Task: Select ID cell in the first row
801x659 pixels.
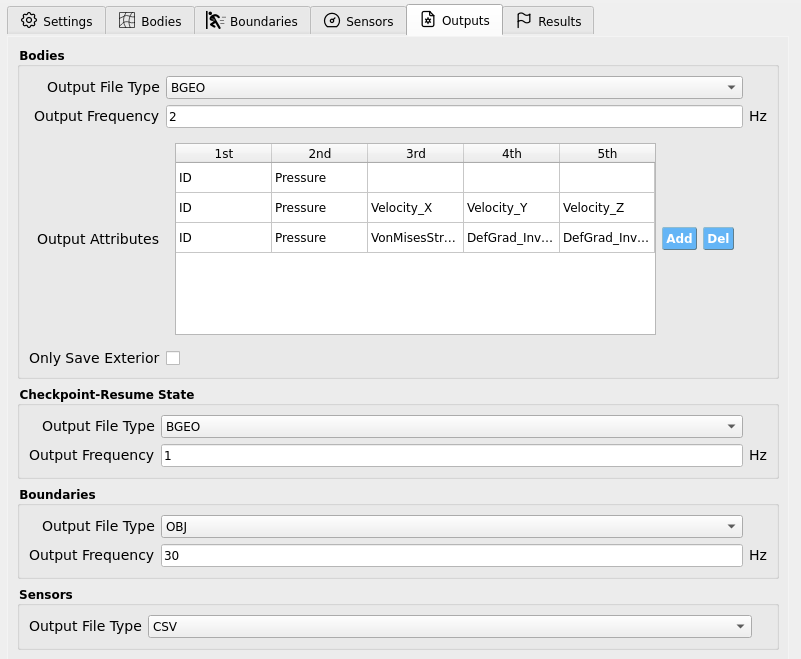Action: pyautogui.click(x=223, y=178)
